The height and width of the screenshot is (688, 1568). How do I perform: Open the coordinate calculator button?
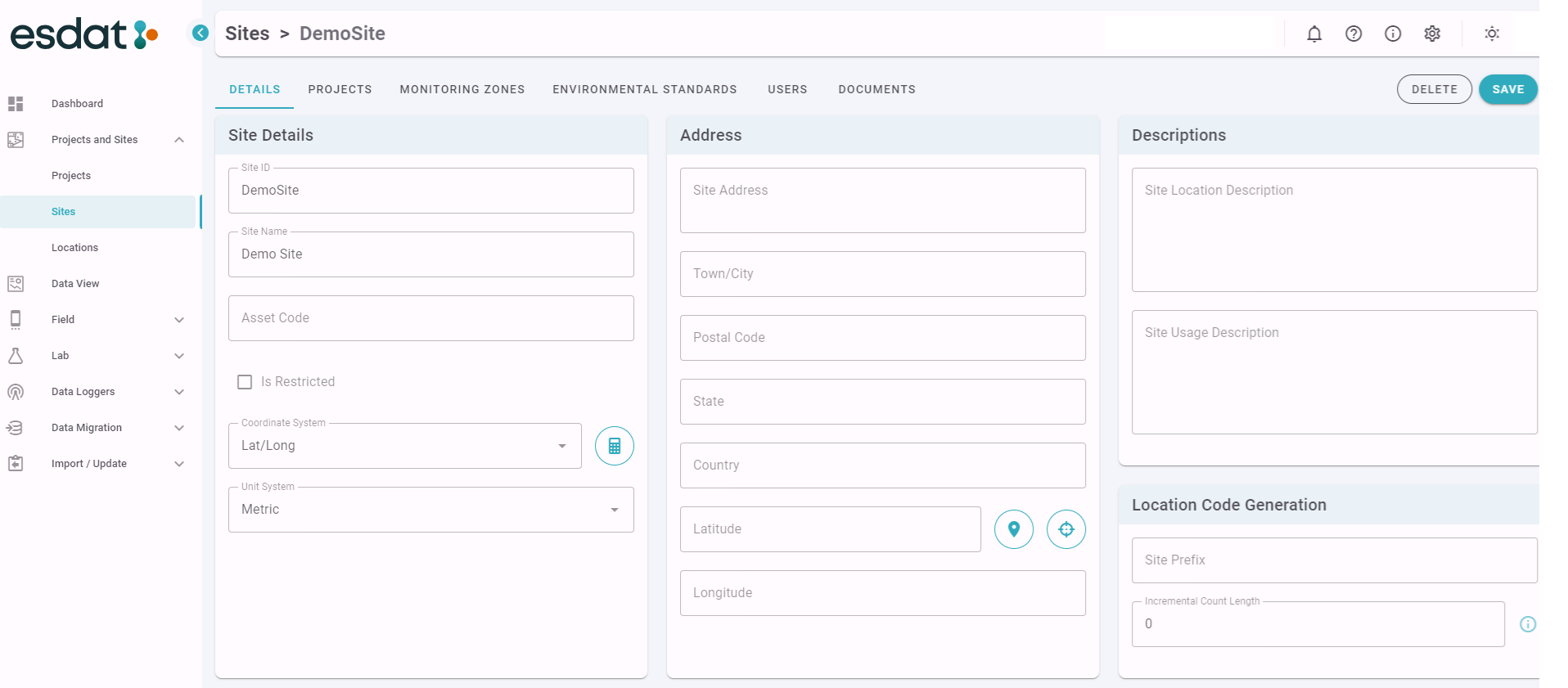(615, 446)
